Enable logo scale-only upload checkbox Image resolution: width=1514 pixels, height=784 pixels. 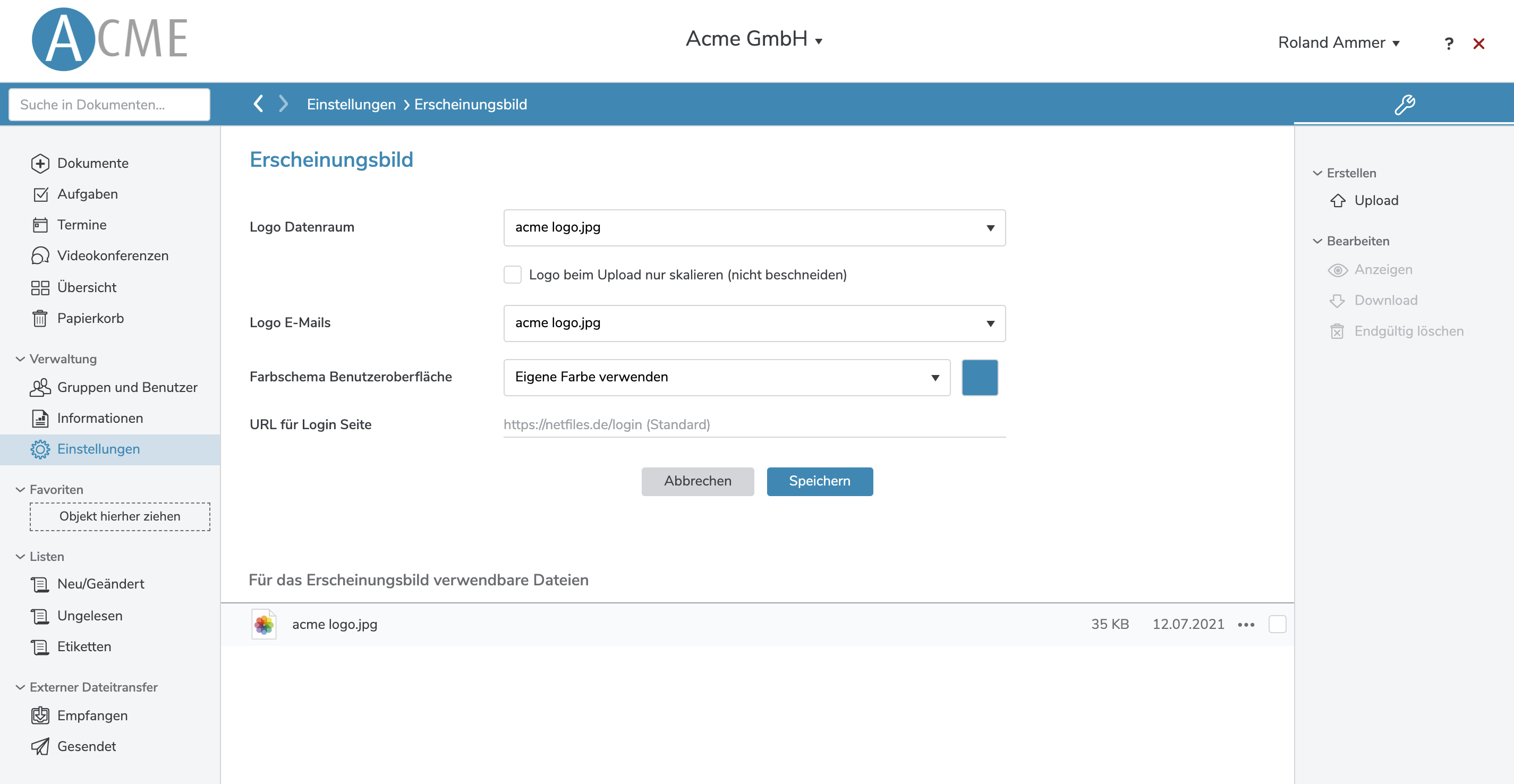(x=512, y=275)
